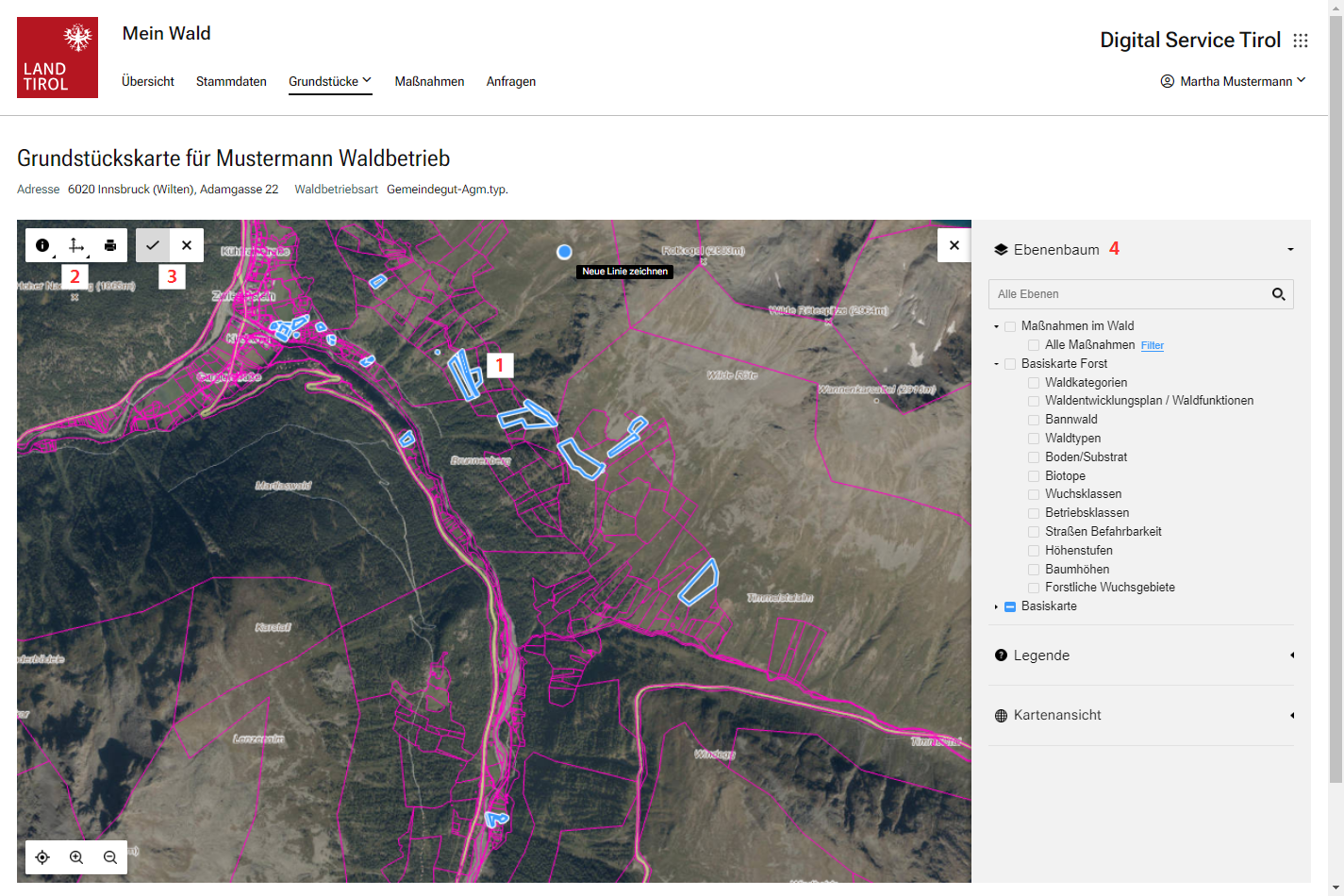Toggle the Bannwald layer checkbox
Screen dimensions: 1344x896
(1034, 420)
